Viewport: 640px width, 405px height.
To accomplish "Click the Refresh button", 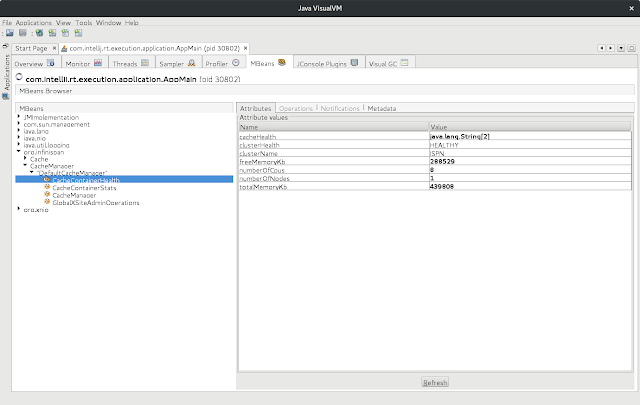I will (435, 383).
